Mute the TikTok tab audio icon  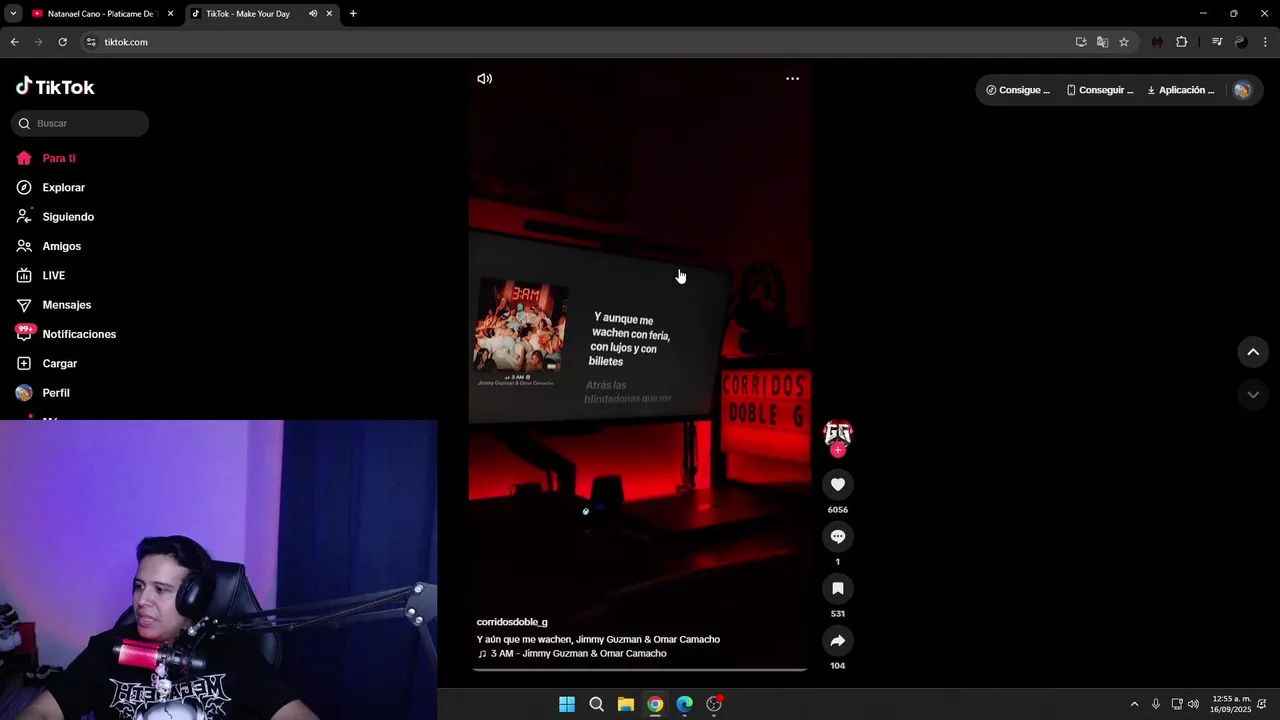point(313,14)
